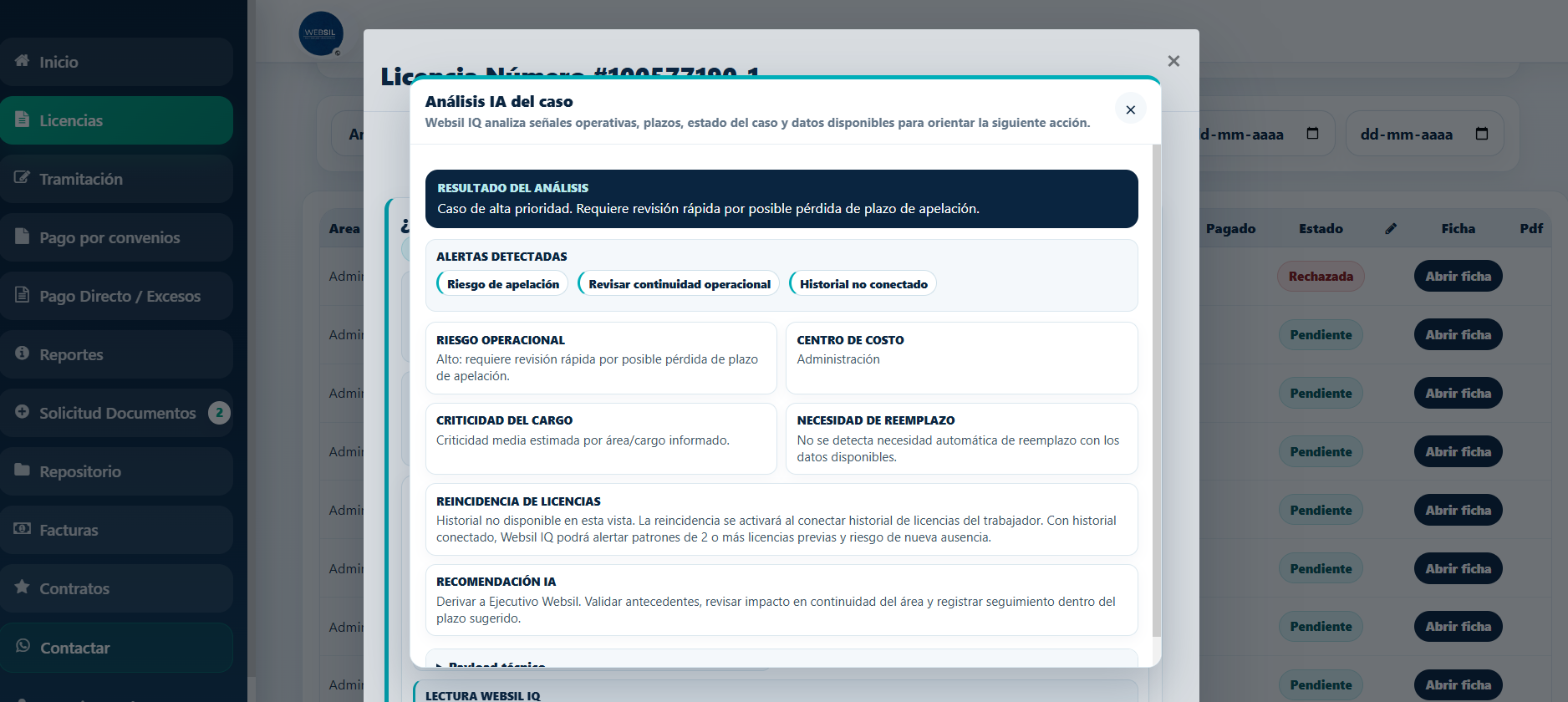The image size is (1568, 702).
Task: Click the money icon beside Facturas
Action: click(x=23, y=529)
